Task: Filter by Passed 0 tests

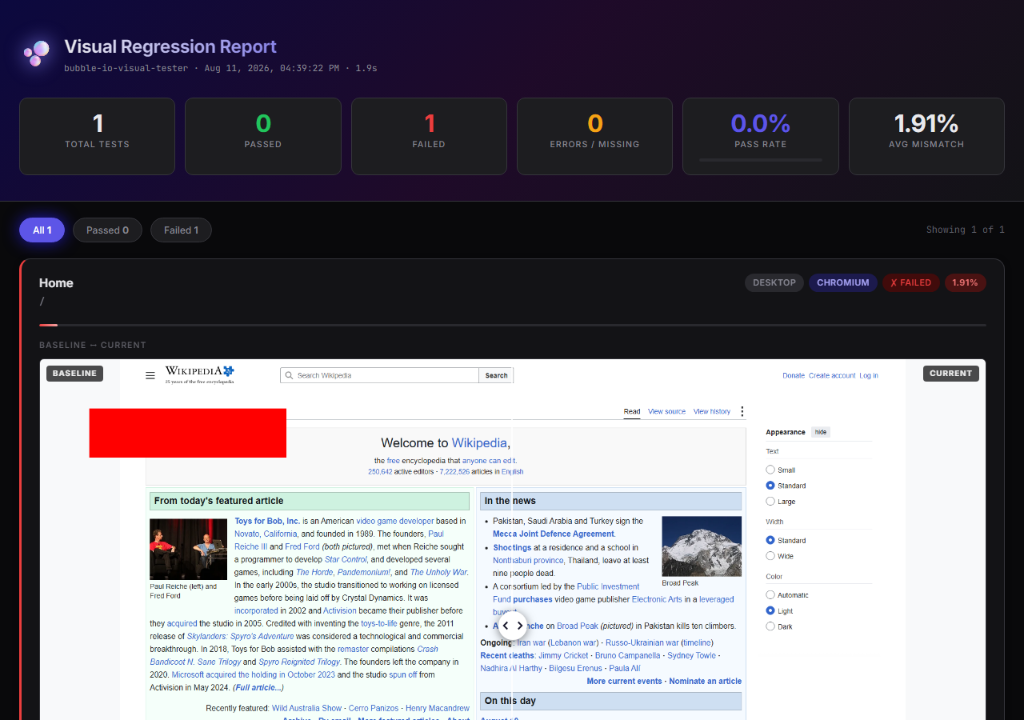Action: [107, 230]
